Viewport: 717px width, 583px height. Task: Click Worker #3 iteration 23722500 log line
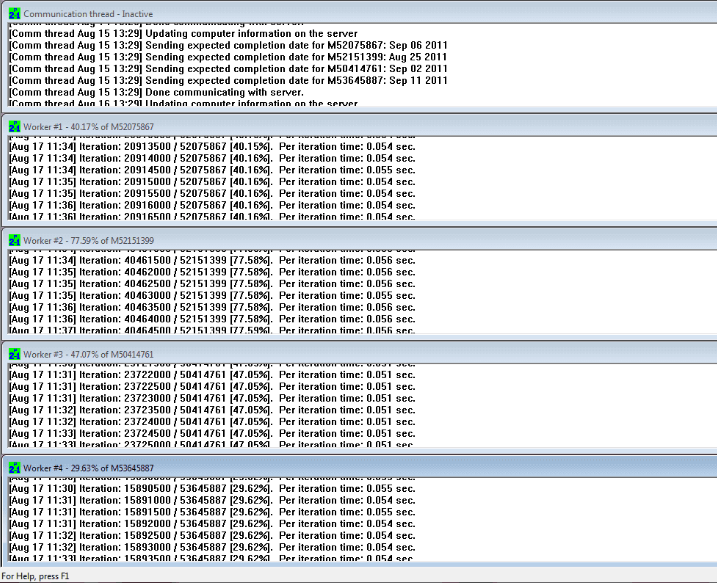(x=212, y=387)
